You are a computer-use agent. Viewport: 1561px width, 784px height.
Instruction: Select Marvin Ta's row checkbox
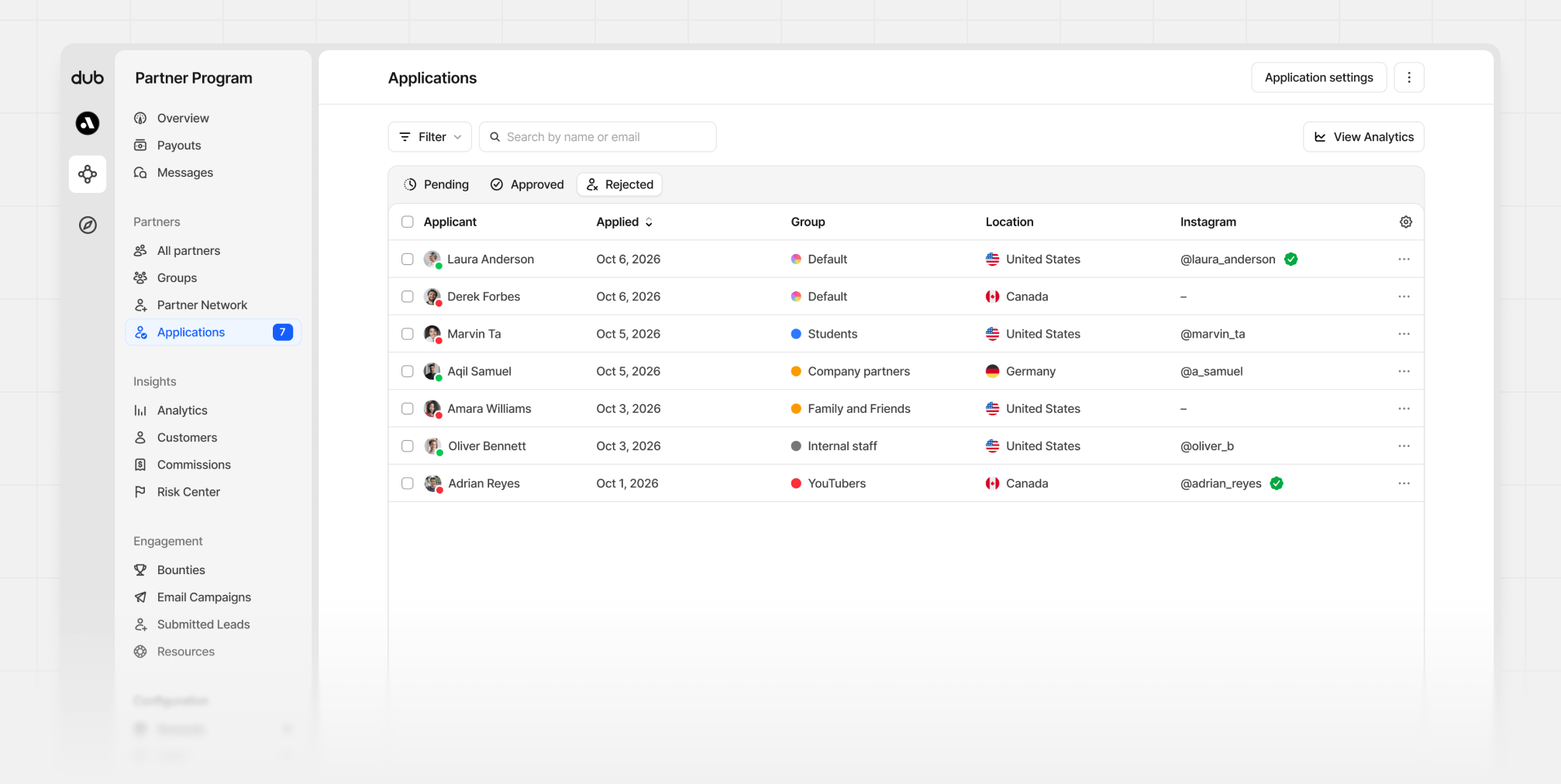(407, 334)
